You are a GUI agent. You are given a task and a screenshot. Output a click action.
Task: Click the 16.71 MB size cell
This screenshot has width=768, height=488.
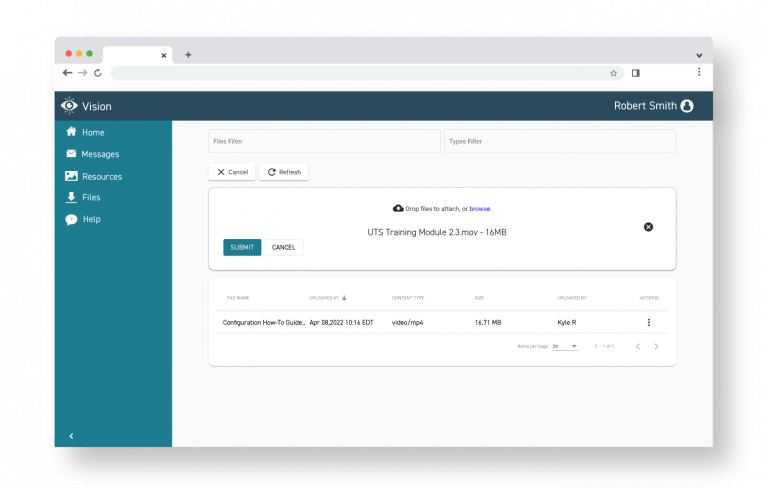(488, 322)
